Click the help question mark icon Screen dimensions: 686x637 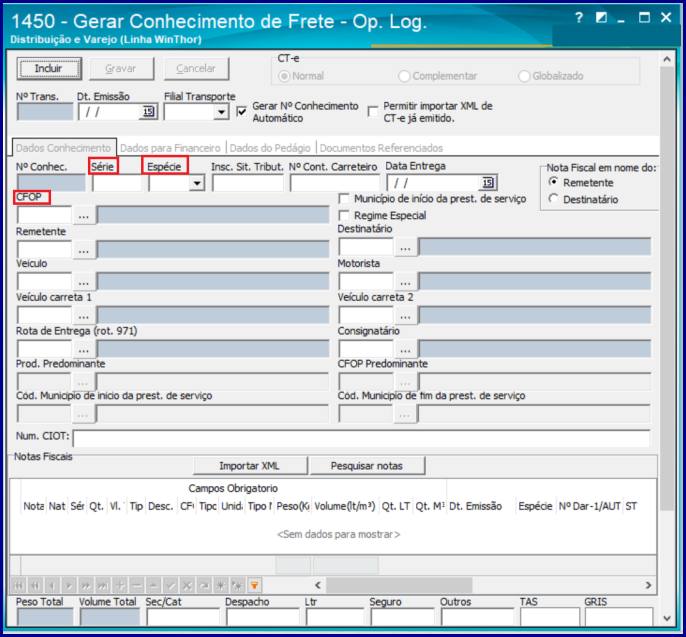(579, 18)
